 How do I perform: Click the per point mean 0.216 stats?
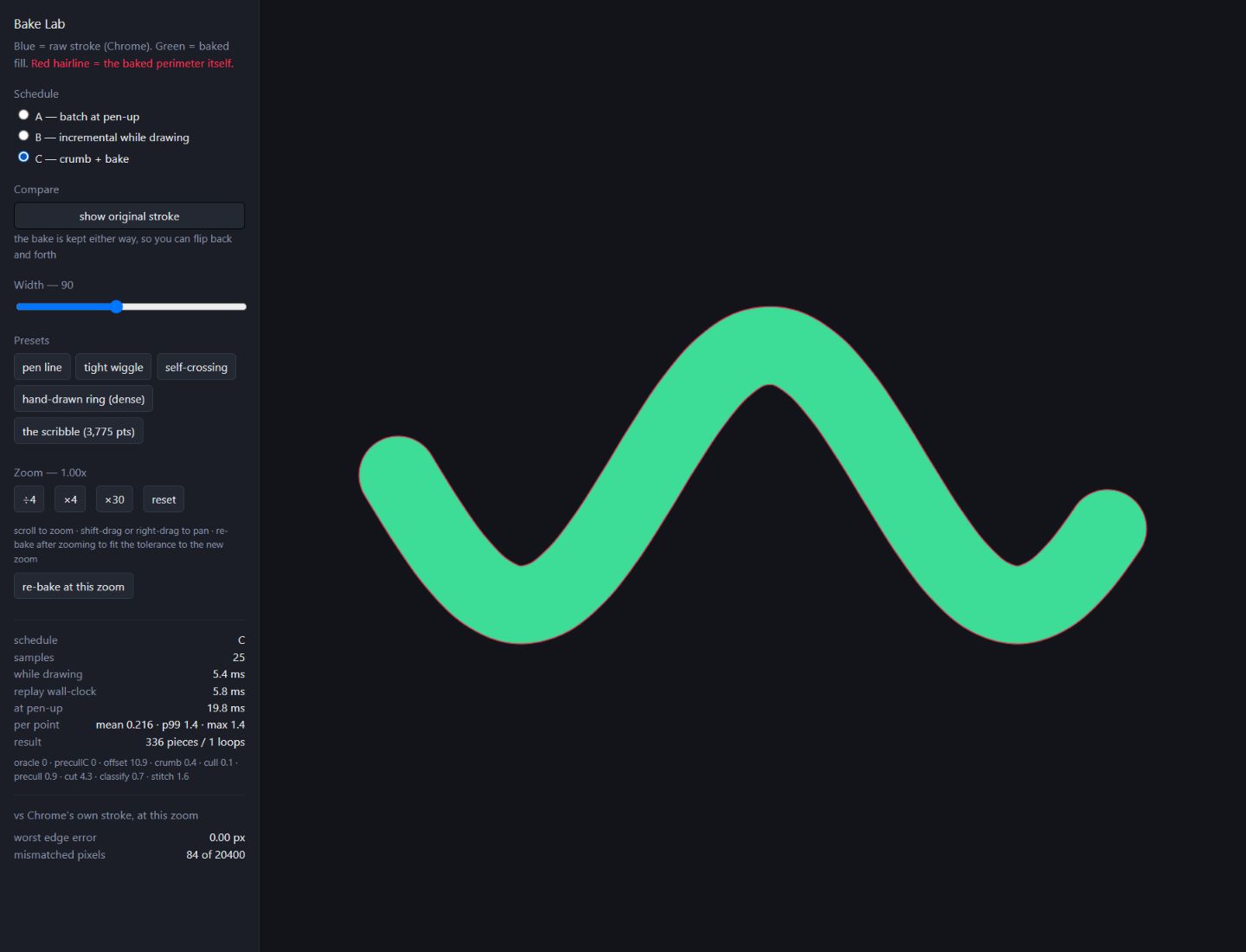[x=170, y=724]
